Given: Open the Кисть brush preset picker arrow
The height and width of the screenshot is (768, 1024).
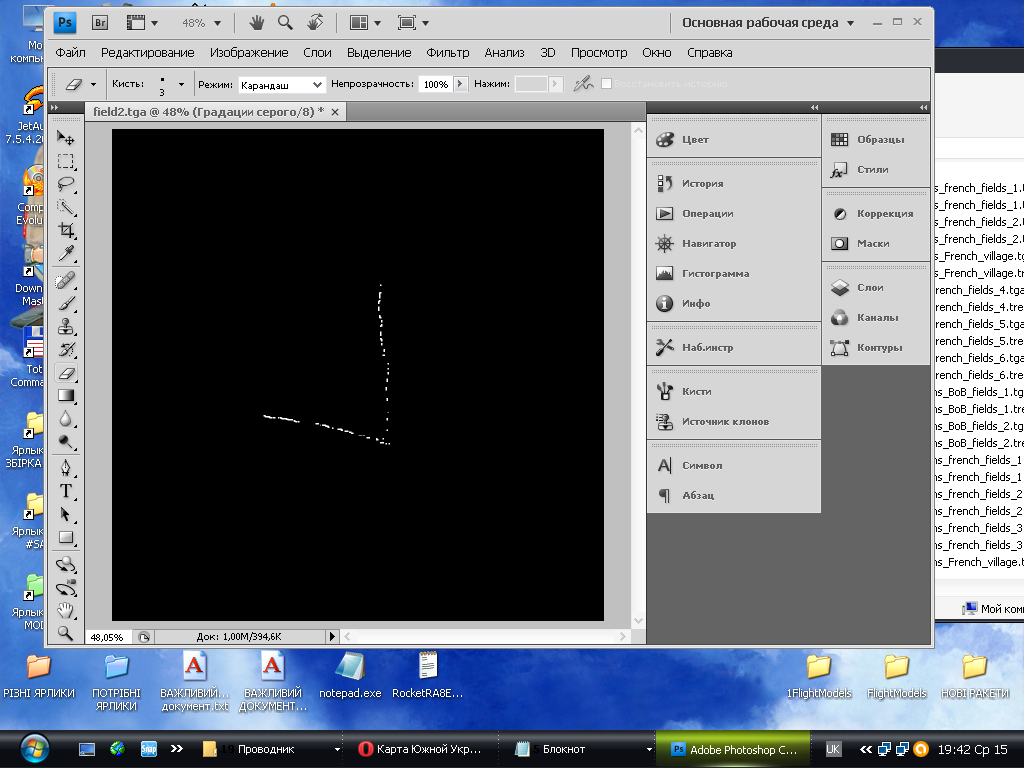Looking at the screenshot, I should click(x=181, y=85).
